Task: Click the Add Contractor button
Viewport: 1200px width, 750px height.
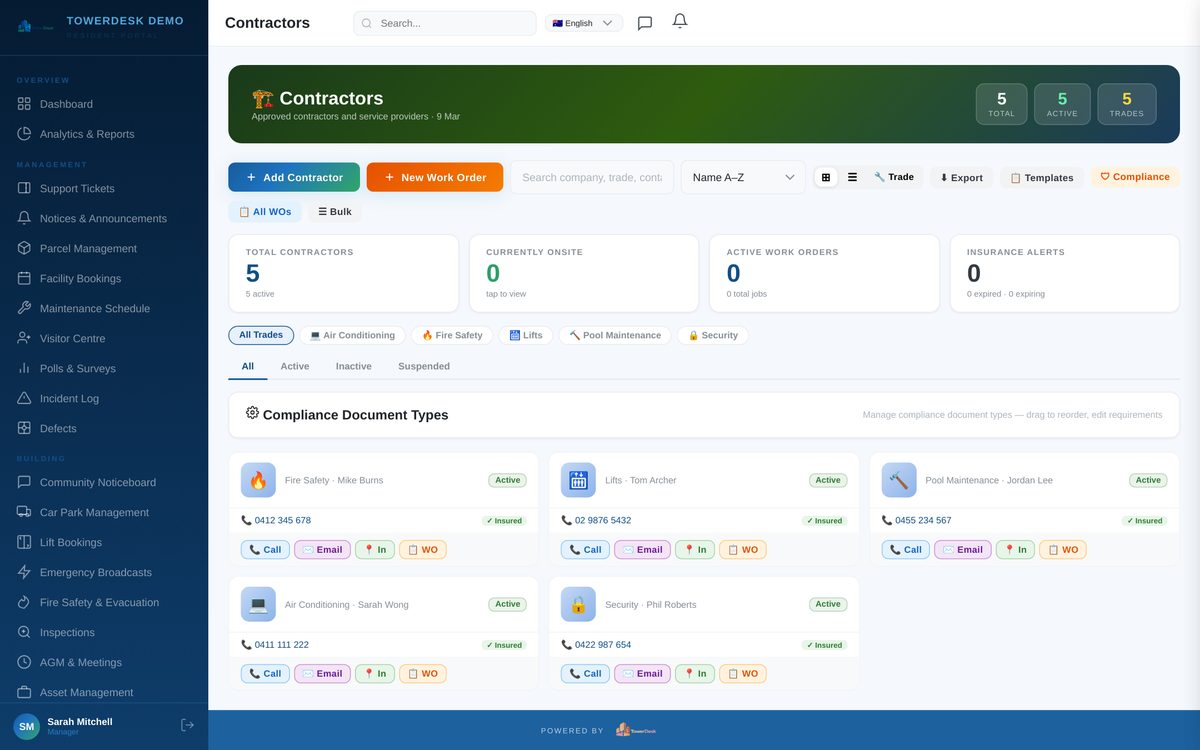Action: tap(293, 176)
